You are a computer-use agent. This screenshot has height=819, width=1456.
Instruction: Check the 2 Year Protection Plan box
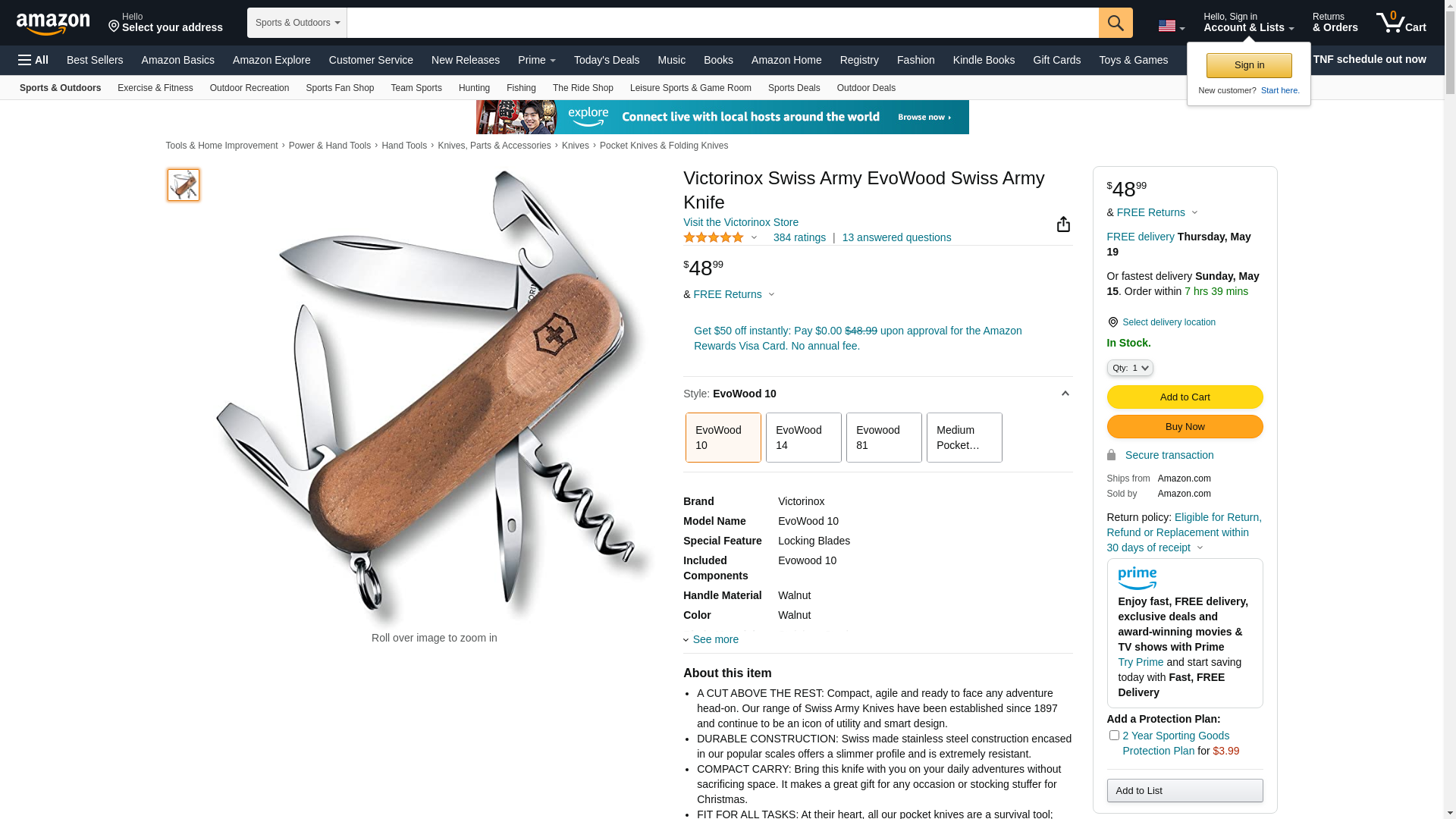click(x=1114, y=735)
